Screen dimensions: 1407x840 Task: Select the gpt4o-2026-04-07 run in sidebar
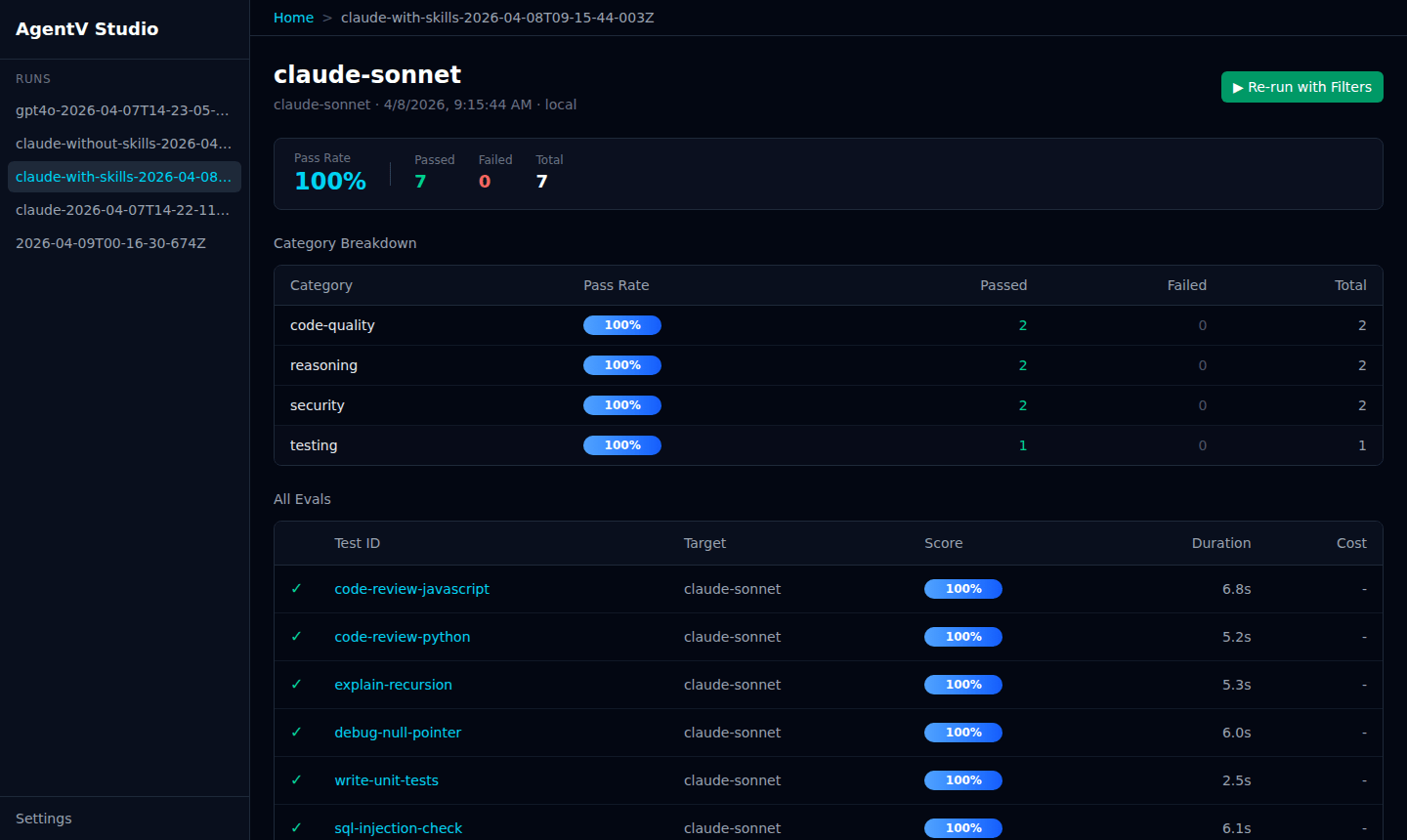pos(124,110)
